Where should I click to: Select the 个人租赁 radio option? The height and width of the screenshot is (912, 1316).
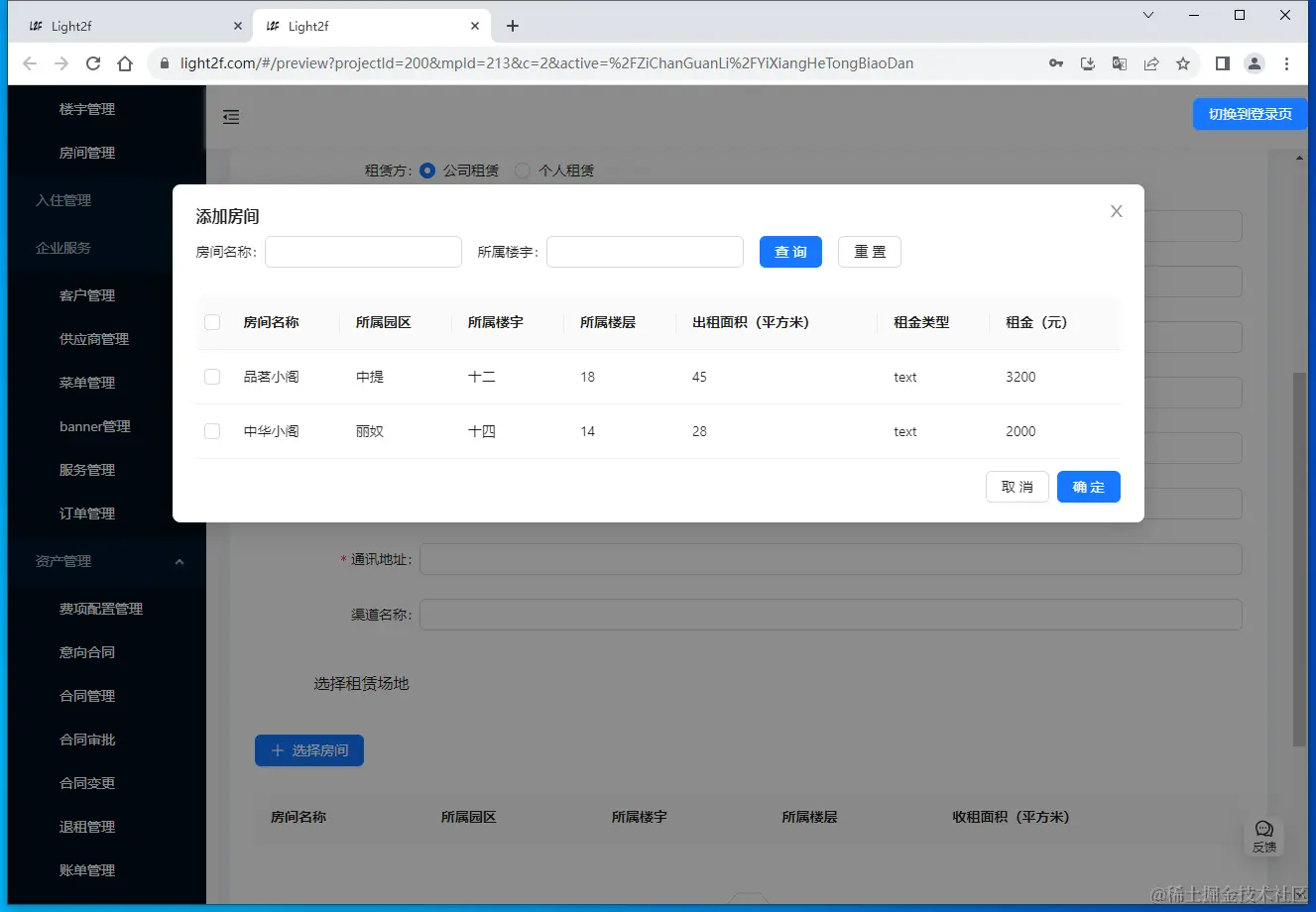pyautogui.click(x=523, y=171)
